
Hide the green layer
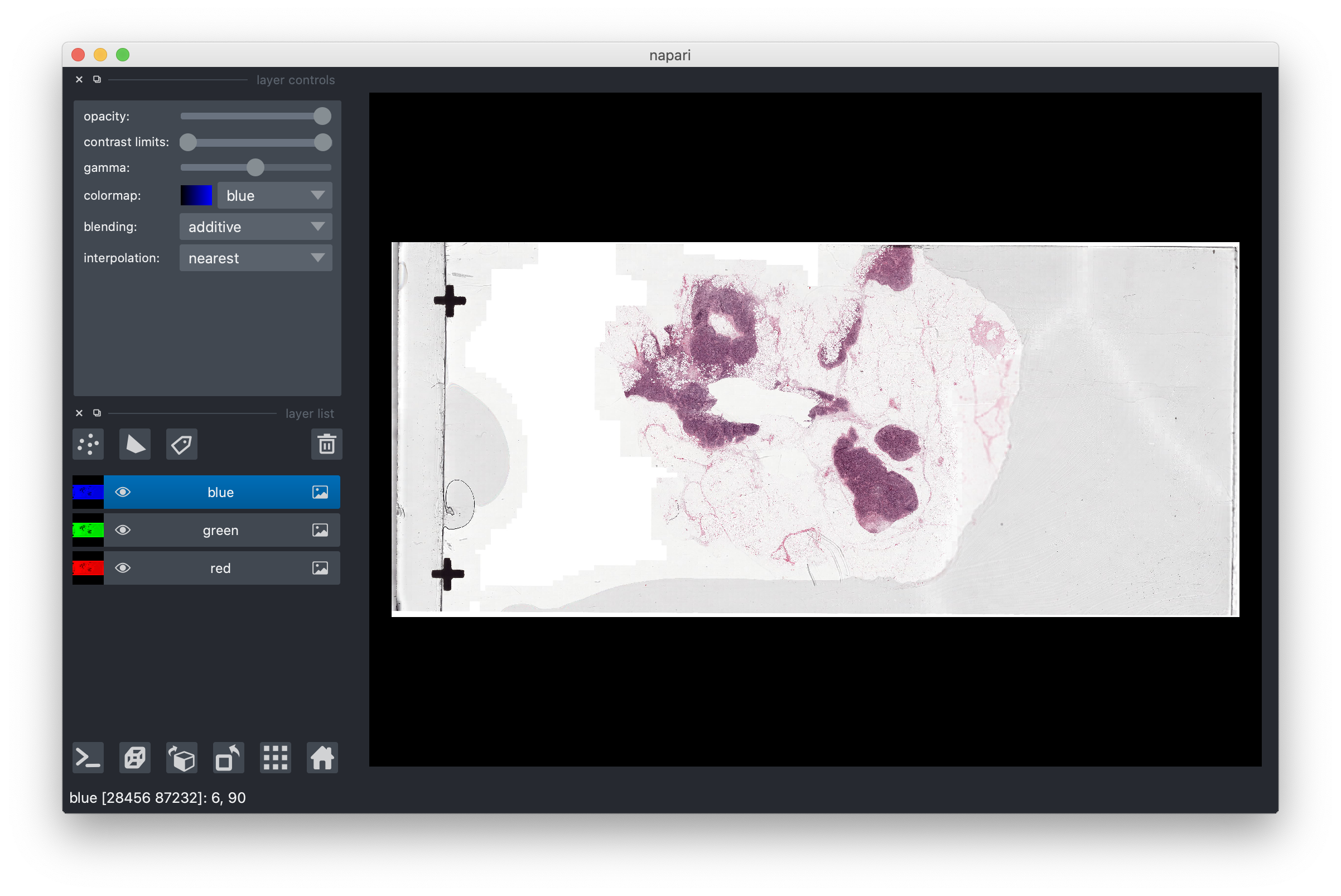[123, 530]
